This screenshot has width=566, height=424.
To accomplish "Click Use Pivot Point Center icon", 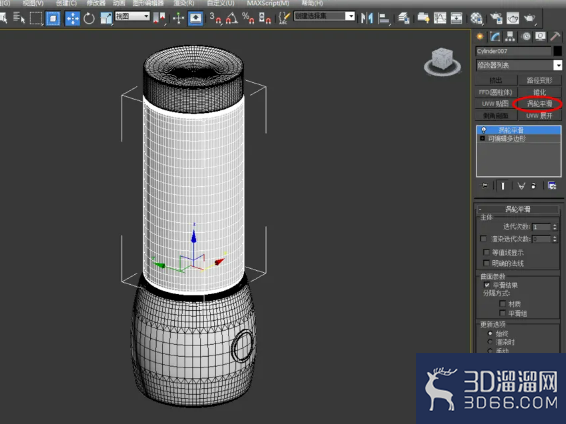I will tap(159, 18).
